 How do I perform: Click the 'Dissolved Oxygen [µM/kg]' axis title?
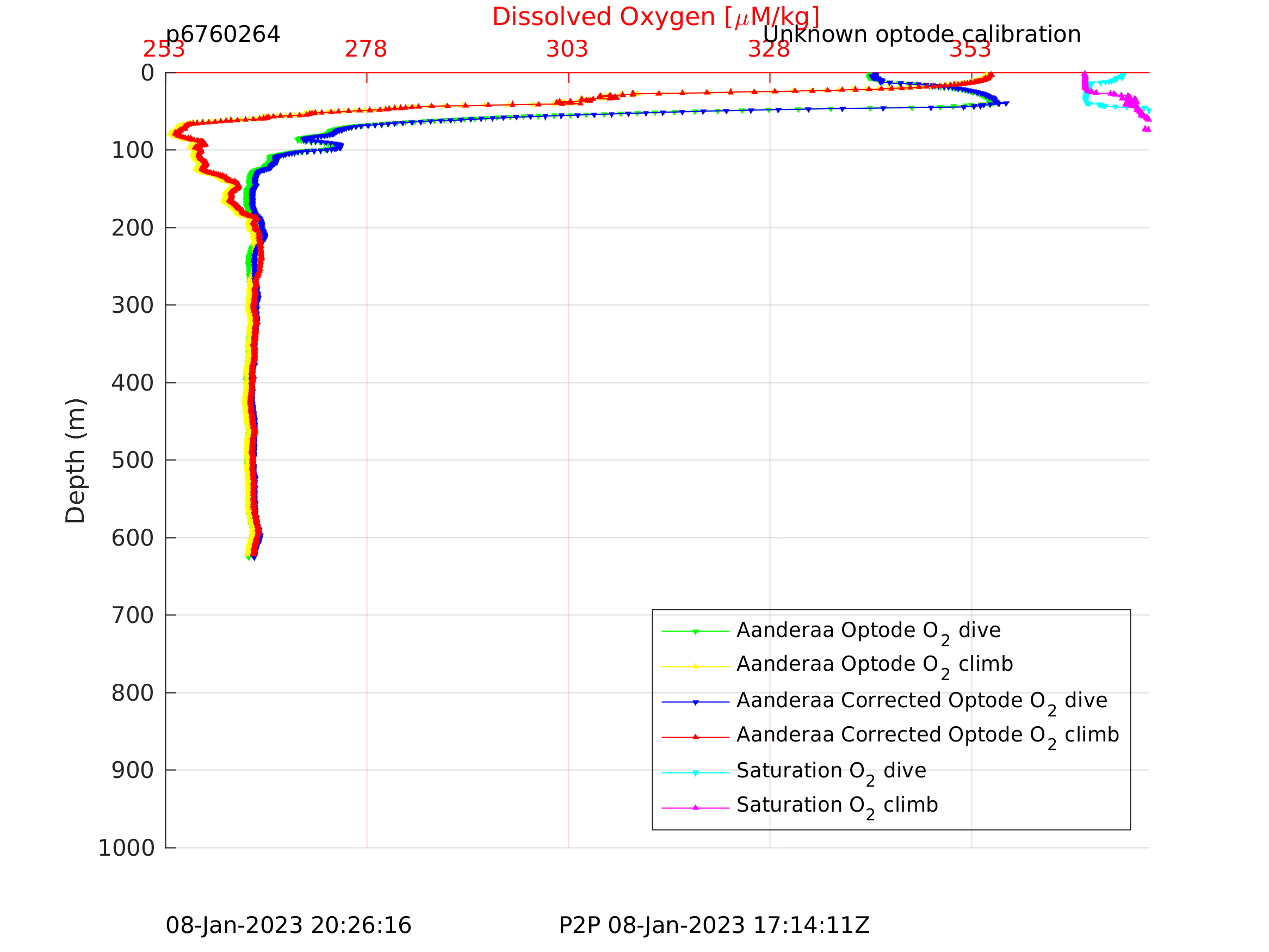(656, 18)
